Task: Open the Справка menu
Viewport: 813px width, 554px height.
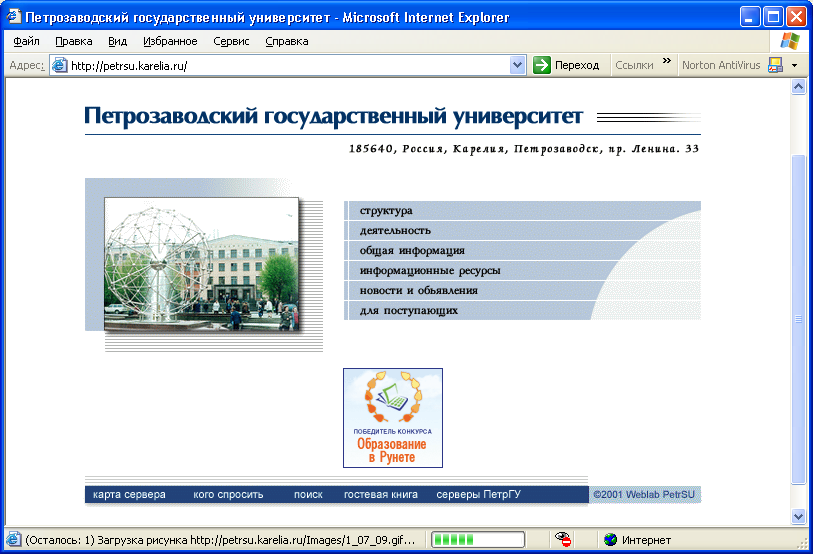Action: click(x=287, y=41)
